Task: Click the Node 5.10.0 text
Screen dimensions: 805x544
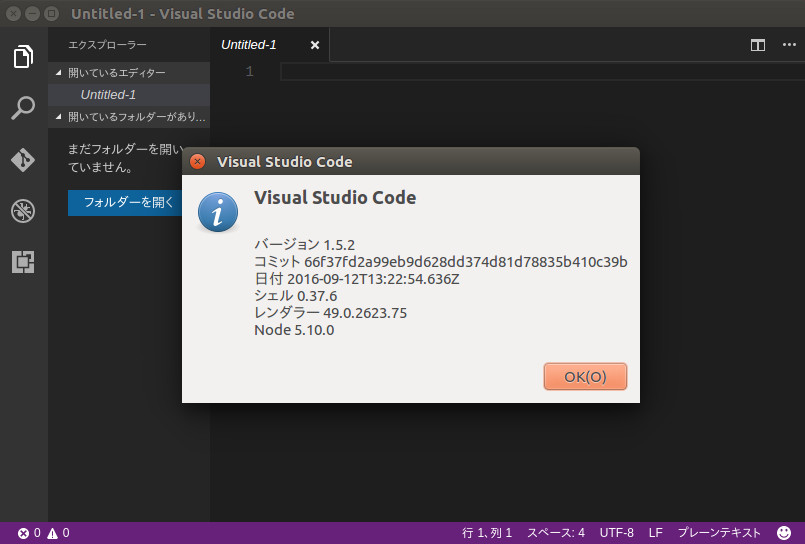Action: click(294, 330)
